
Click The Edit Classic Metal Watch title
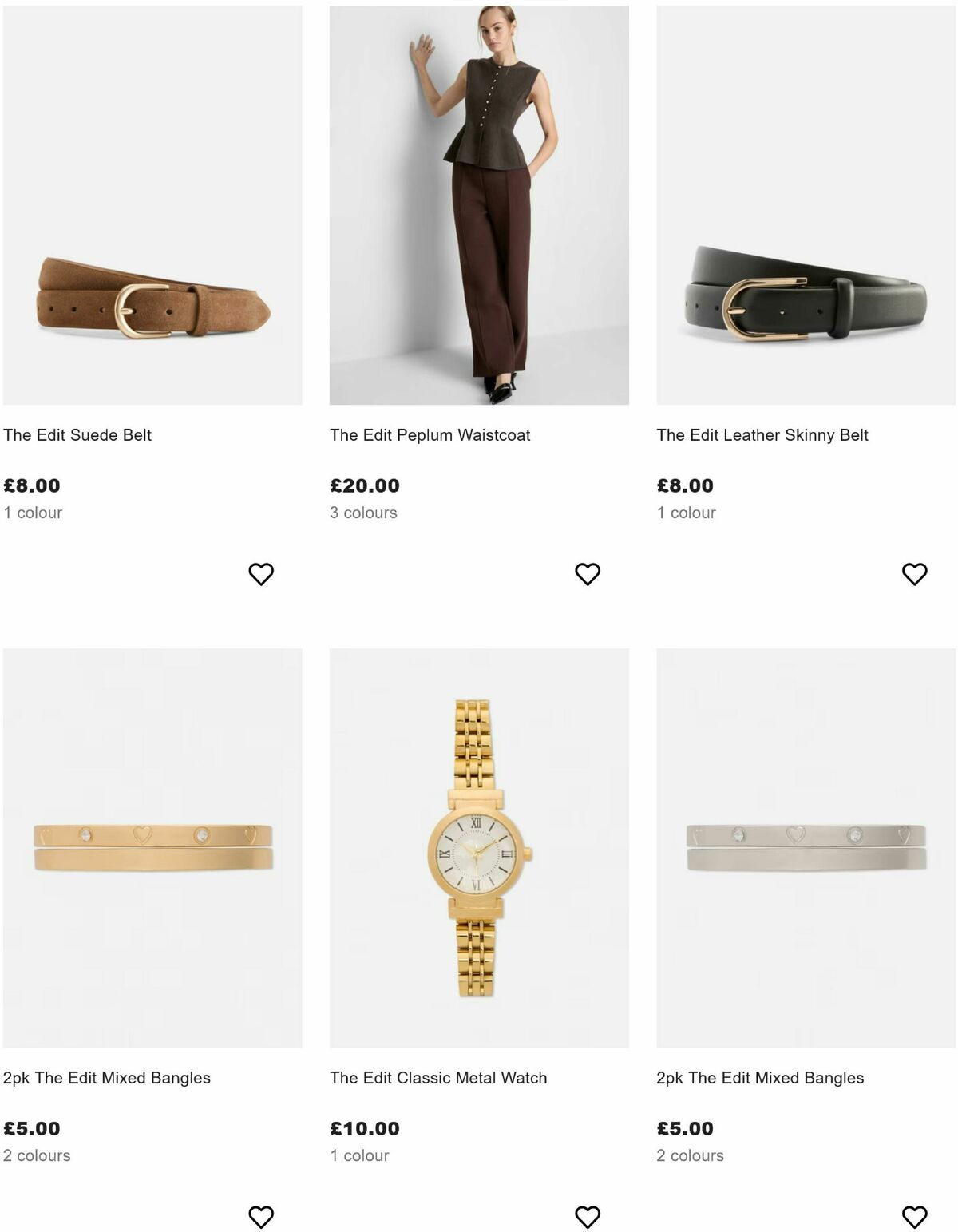coord(437,1077)
